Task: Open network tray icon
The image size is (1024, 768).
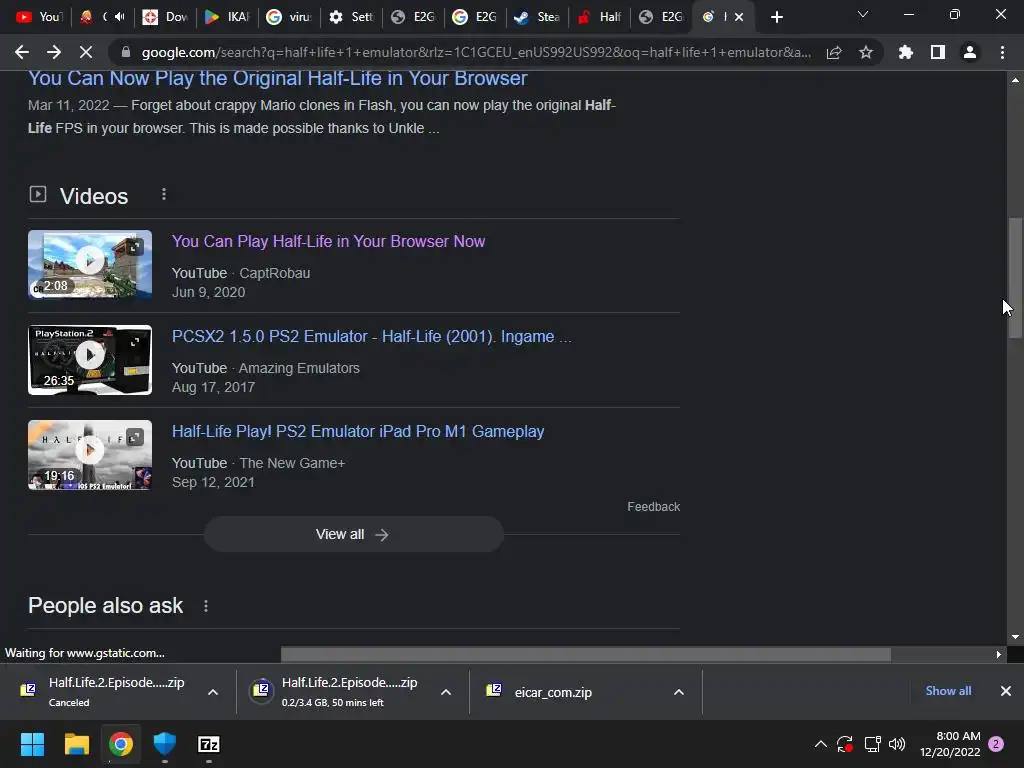Action: click(x=872, y=744)
